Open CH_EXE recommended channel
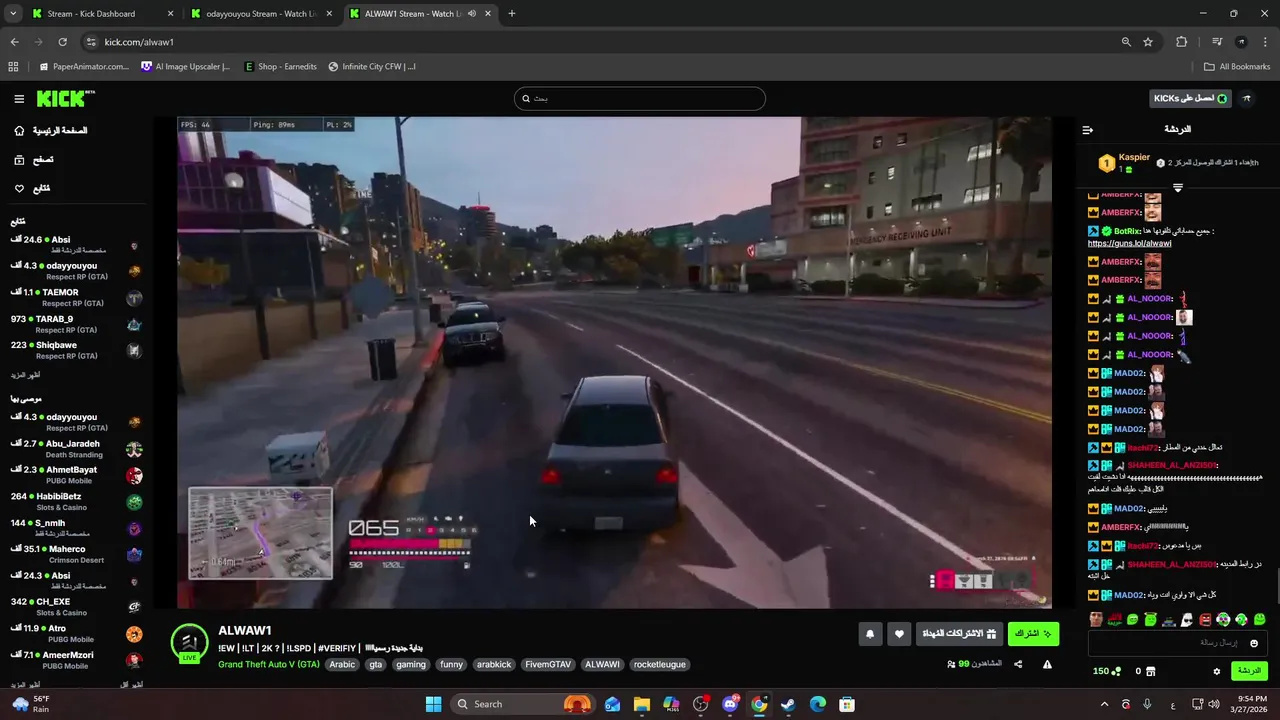This screenshot has width=1280, height=720. coord(76,607)
